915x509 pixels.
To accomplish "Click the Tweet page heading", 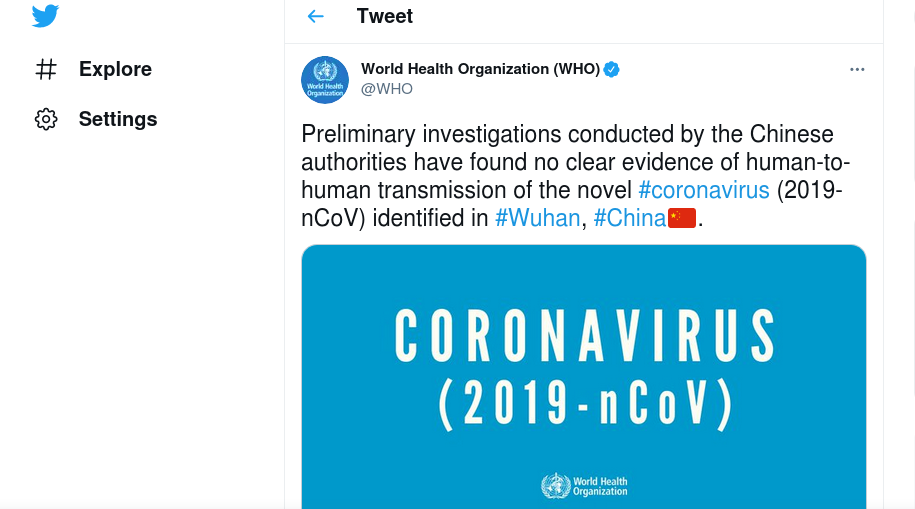I will [x=385, y=16].
